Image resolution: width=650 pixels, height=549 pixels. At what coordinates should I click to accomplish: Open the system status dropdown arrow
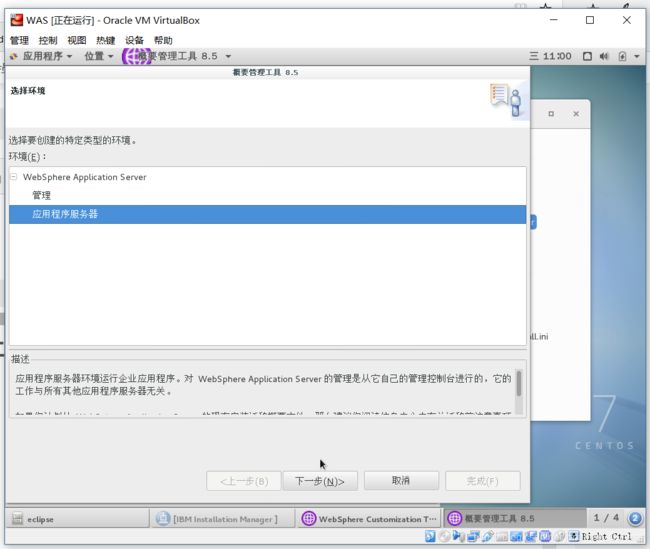coord(637,56)
